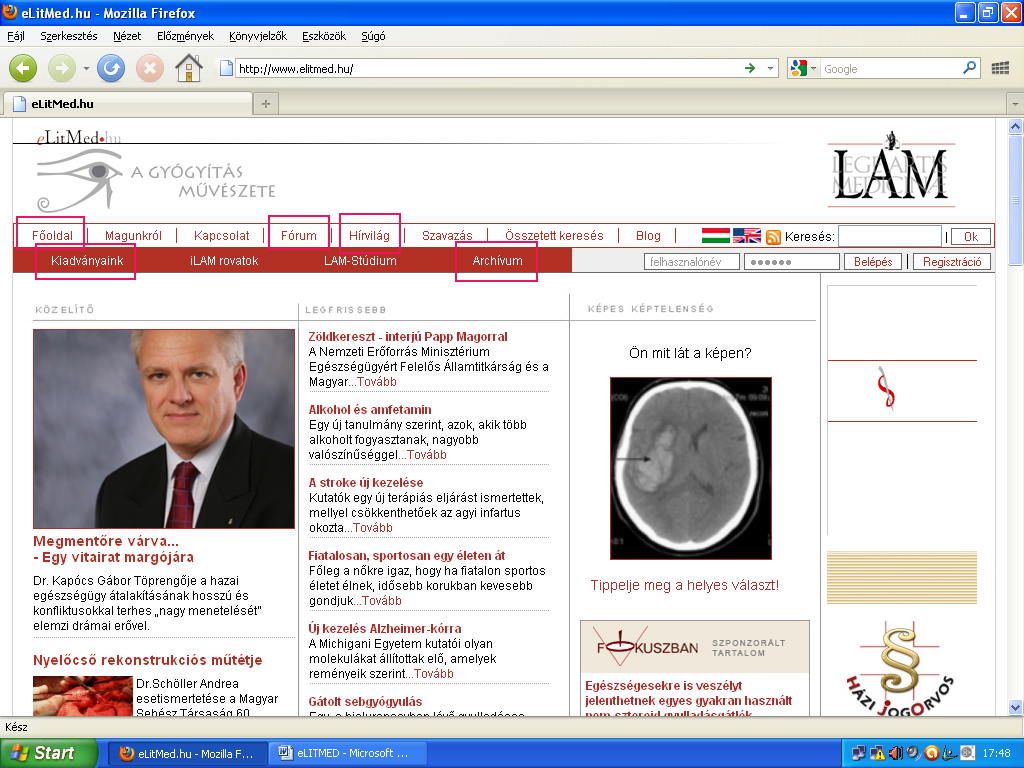Open the LAM-Stúdium menu item
This screenshot has width=1024, height=768.
pyautogui.click(x=360, y=261)
